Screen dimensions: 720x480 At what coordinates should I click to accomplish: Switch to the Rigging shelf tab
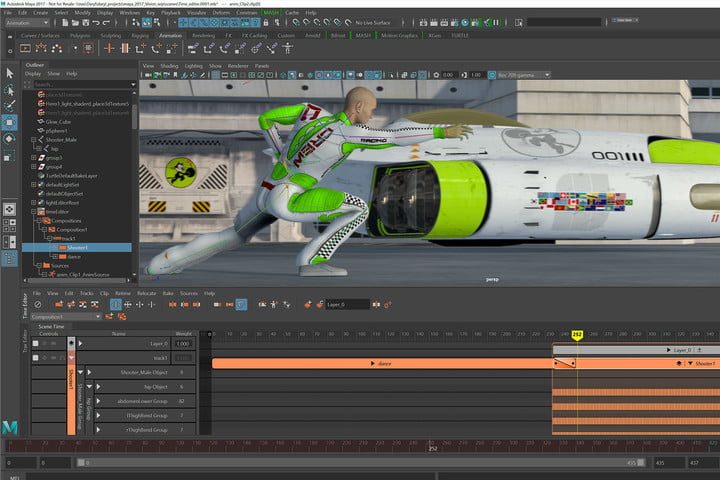point(140,35)
